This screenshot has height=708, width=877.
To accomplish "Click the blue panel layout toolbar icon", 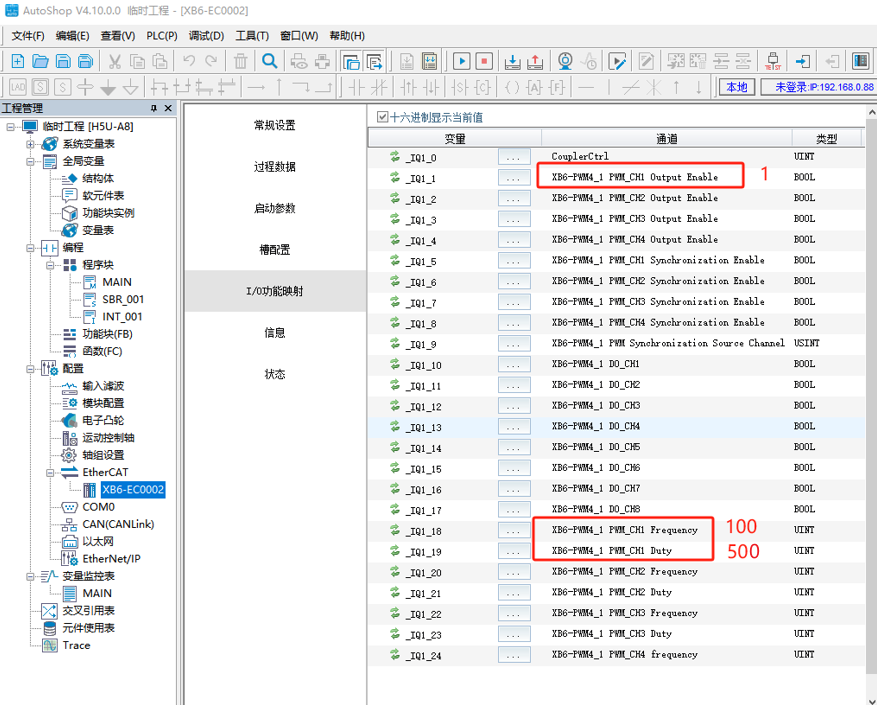I will (x=860, y=61).
